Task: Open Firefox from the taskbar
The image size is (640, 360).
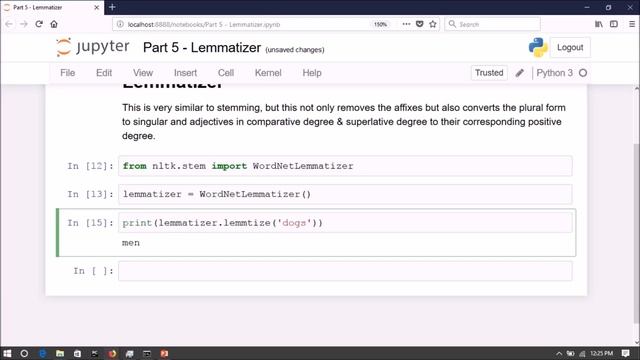Action: [x=112, y=353]
